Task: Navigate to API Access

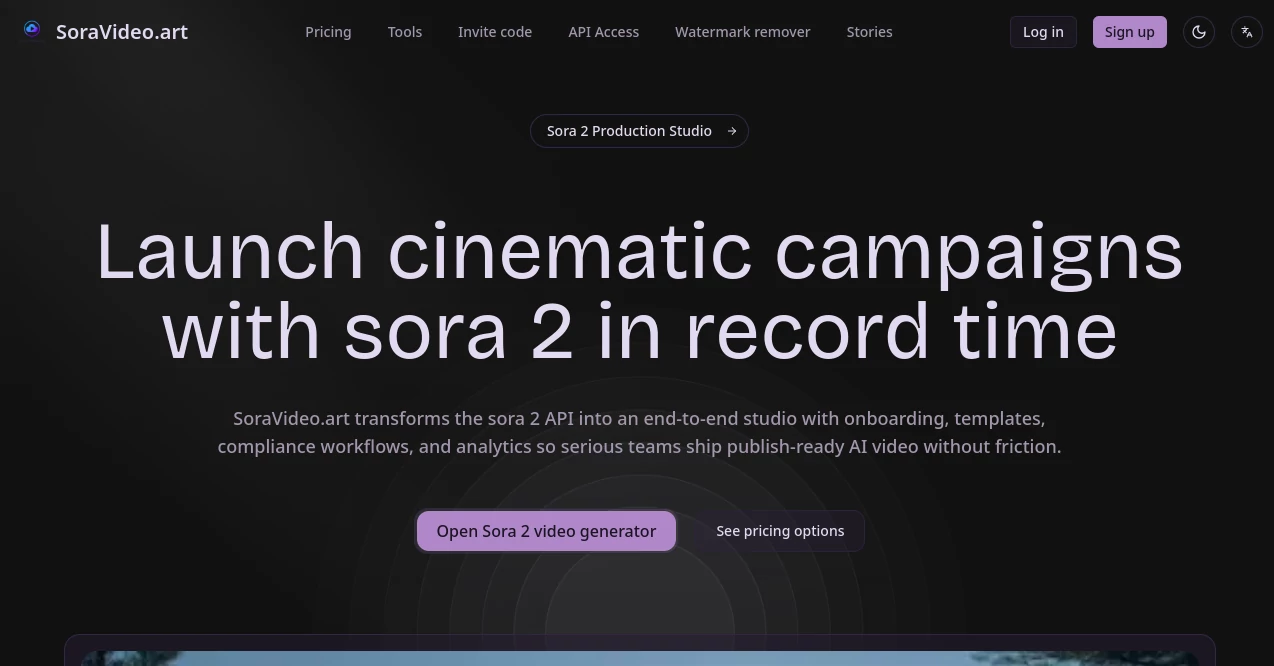Action: click(x=603, y=31)
